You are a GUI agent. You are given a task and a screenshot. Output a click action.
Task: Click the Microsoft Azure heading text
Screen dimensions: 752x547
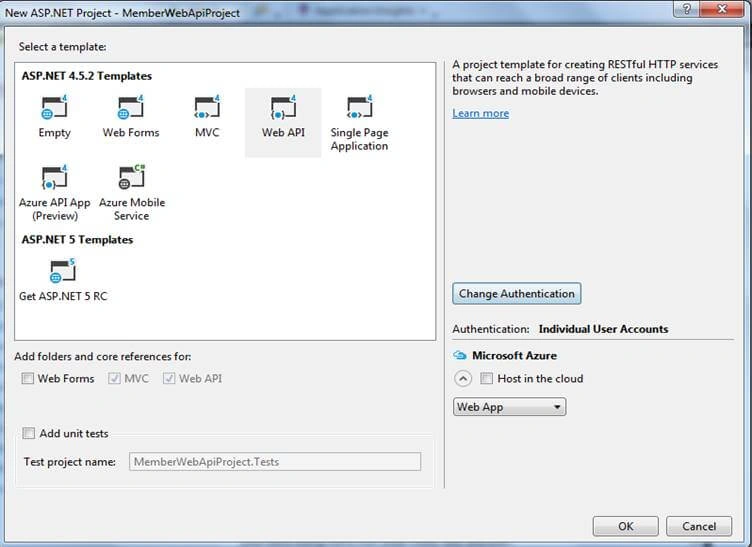tap(514, 355)
